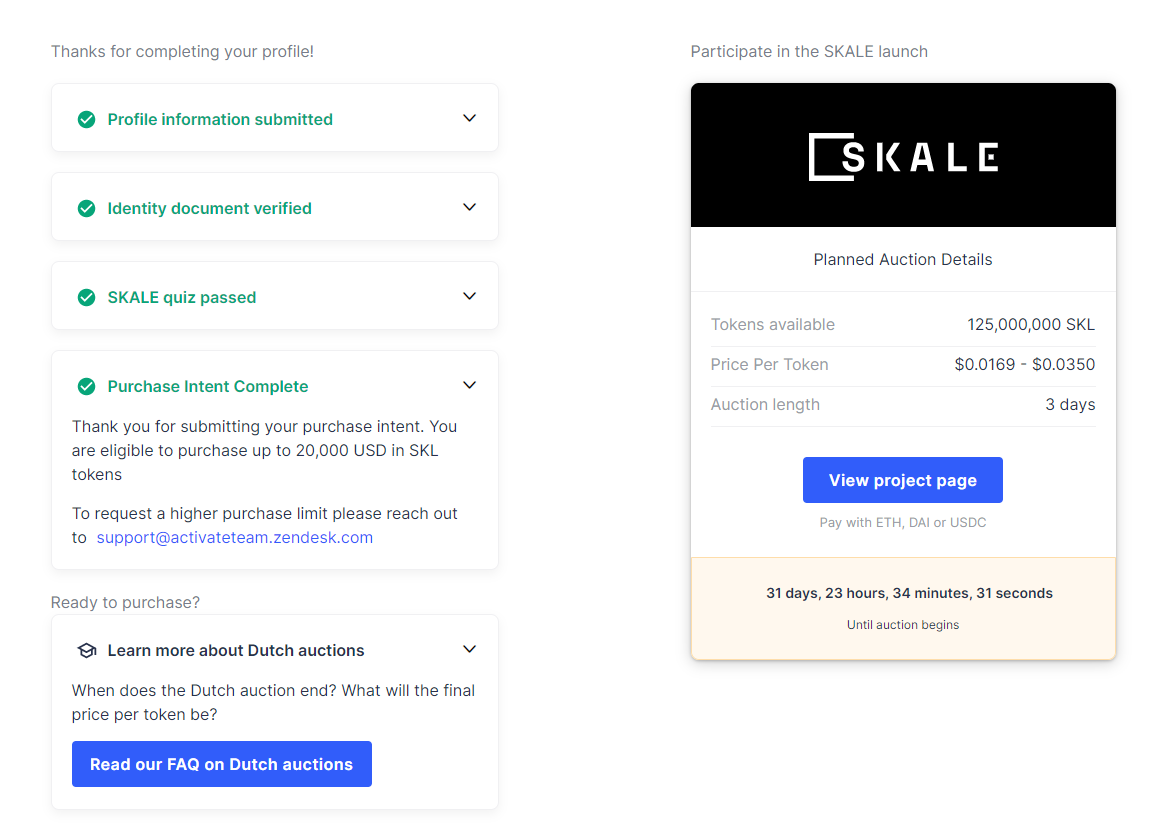This screenshot has width=1169, height=837.
Task: Collapse the Purchase Intent Complete section
Action: tap(469, 385)
